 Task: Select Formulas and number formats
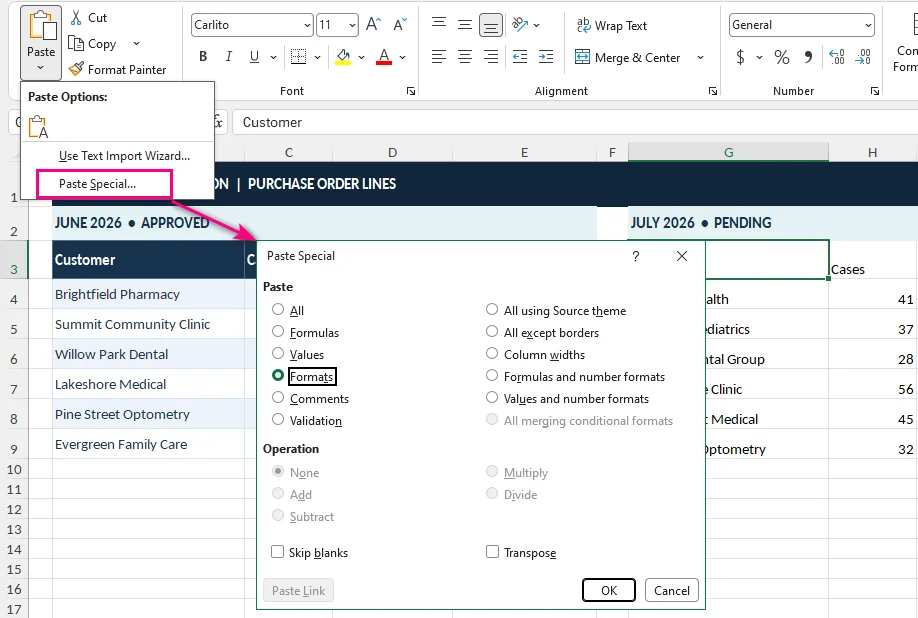coord(492,376)
